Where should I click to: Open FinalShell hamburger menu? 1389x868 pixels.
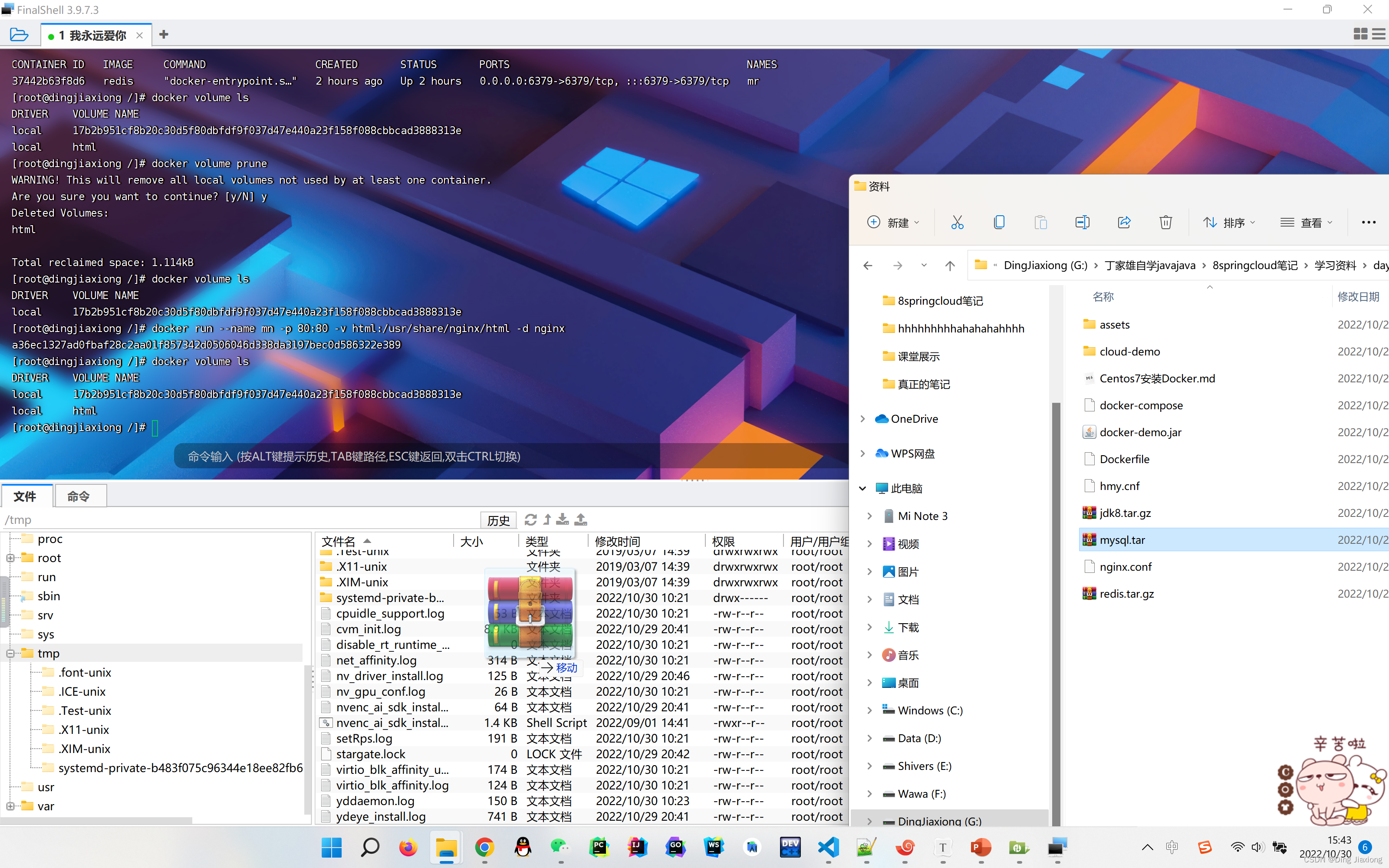(x=1379, y=34)
